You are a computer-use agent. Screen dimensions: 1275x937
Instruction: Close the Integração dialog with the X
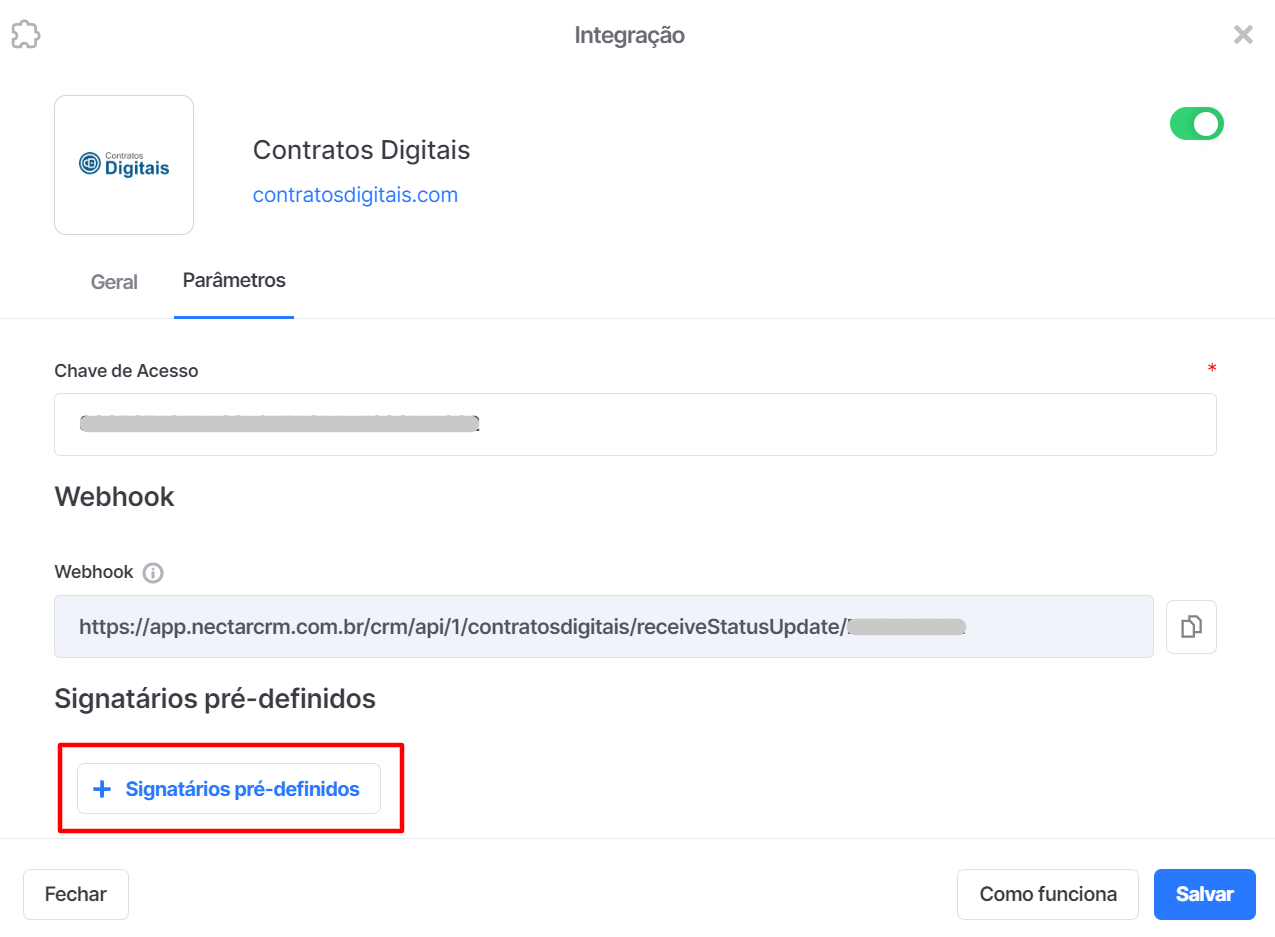[x=1243, y=35]
